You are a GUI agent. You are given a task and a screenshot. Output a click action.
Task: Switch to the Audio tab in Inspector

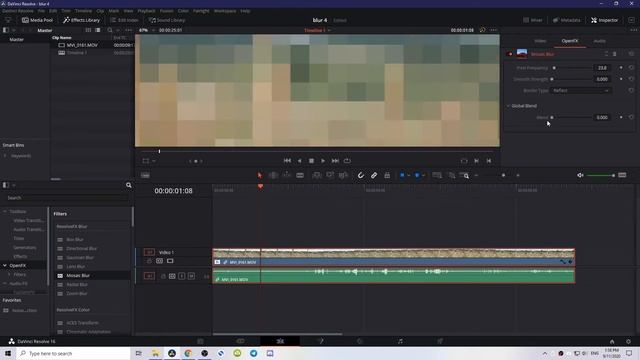coord(599,41)
